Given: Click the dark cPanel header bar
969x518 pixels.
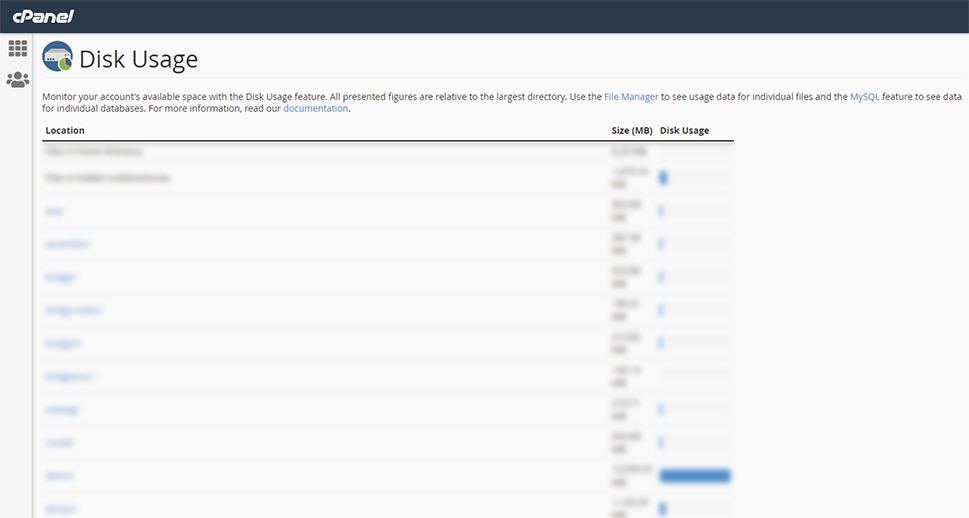Looking at the screenshot, I should 484,16.
